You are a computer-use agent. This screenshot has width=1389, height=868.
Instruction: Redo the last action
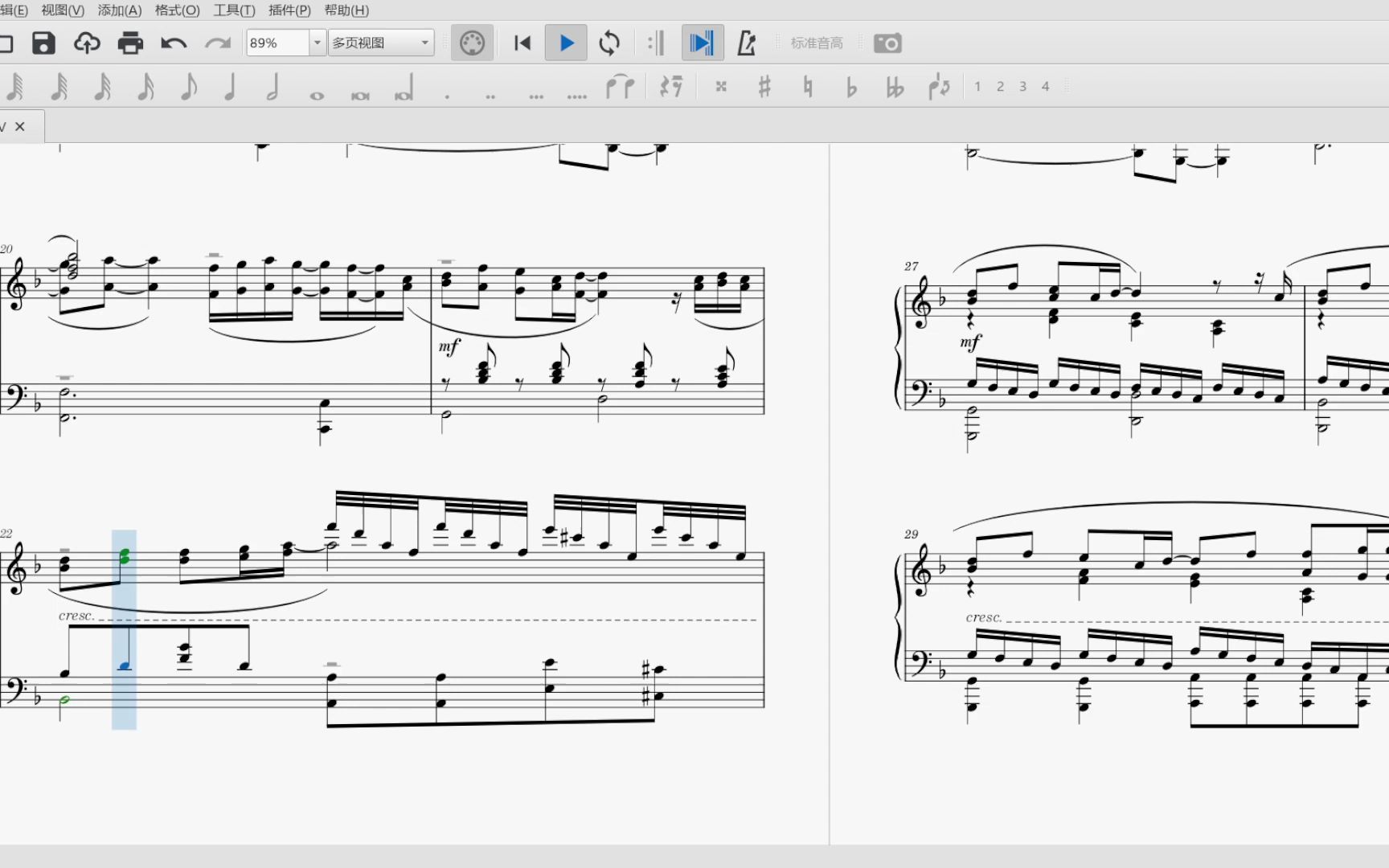point(217,43)
